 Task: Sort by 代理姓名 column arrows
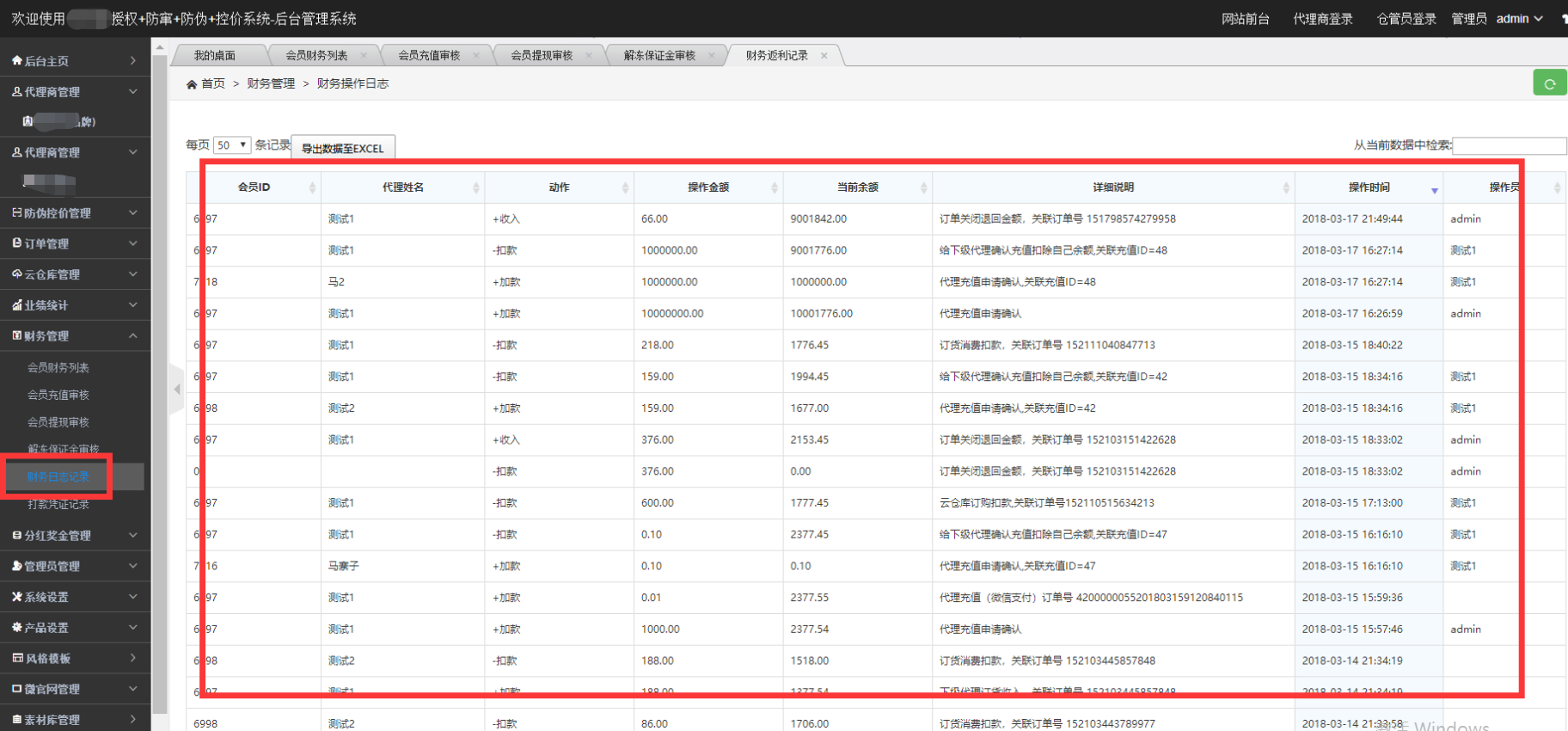476,187
